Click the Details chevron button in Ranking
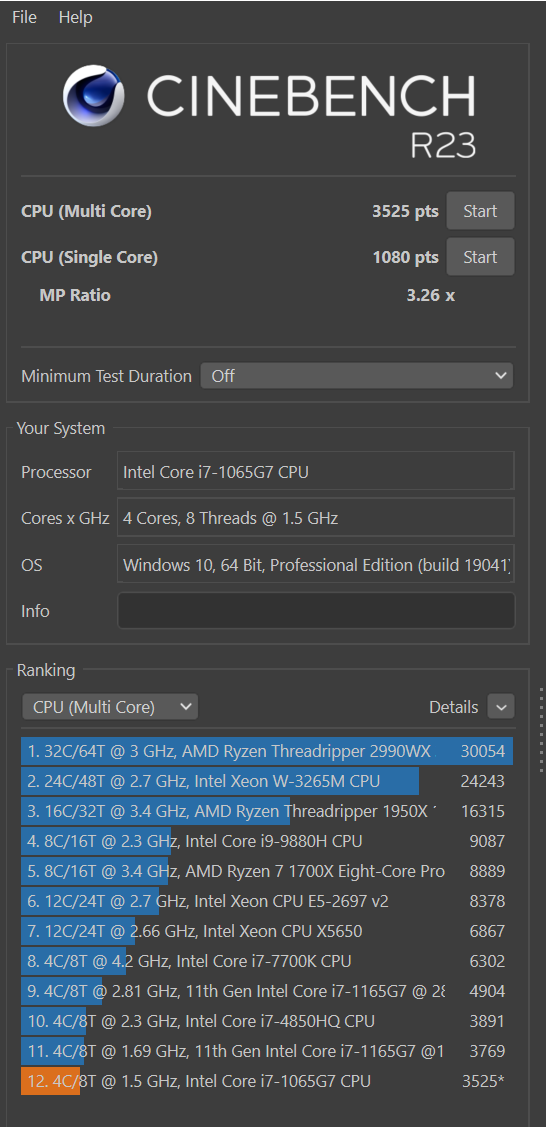This screenshot has height=1127, width=546. [x=501, y=707]
